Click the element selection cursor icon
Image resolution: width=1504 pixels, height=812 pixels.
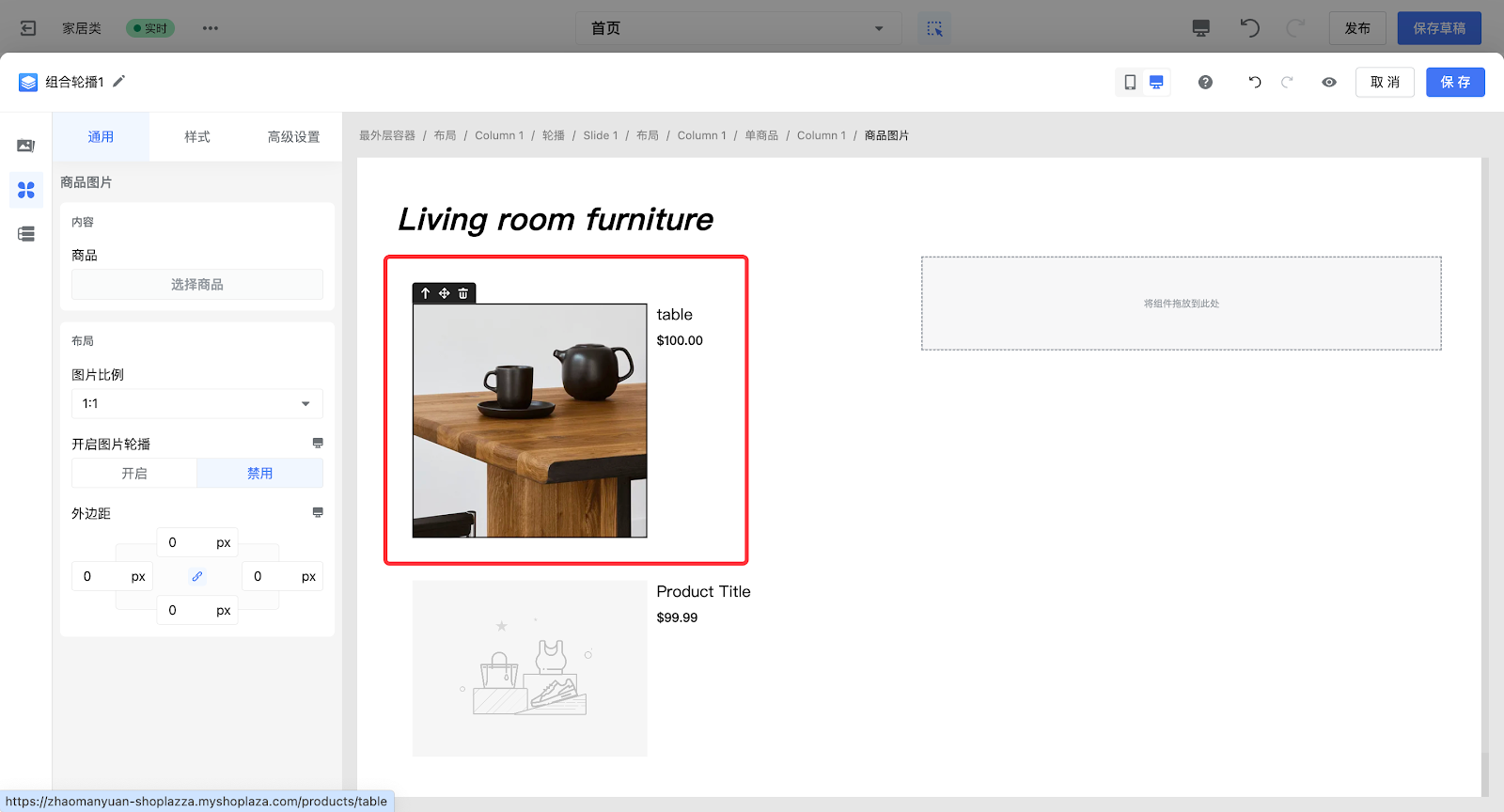934,28
